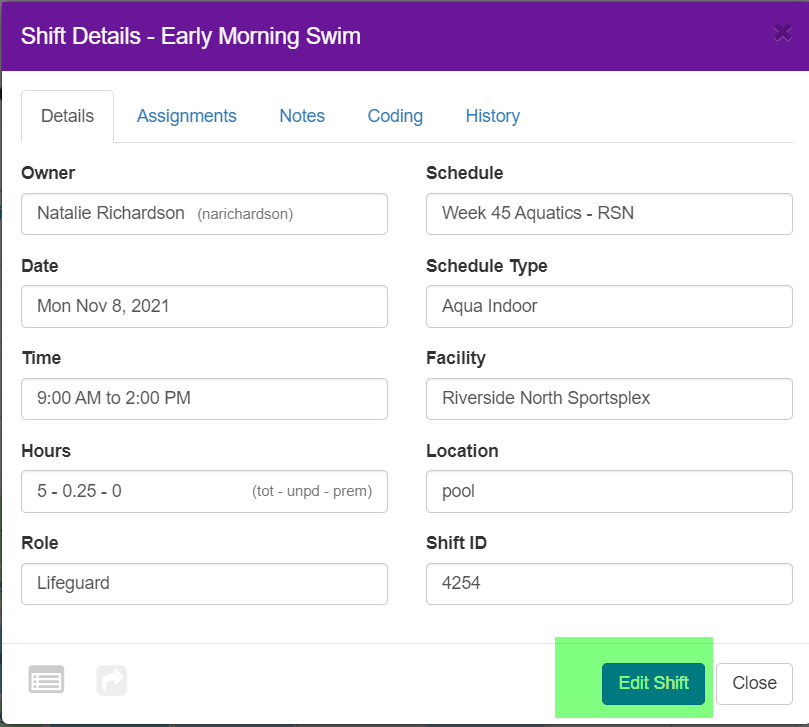The image size is (809, 727).
Task: Click the Edit Shift button
Action: click(x=653, y=683)
